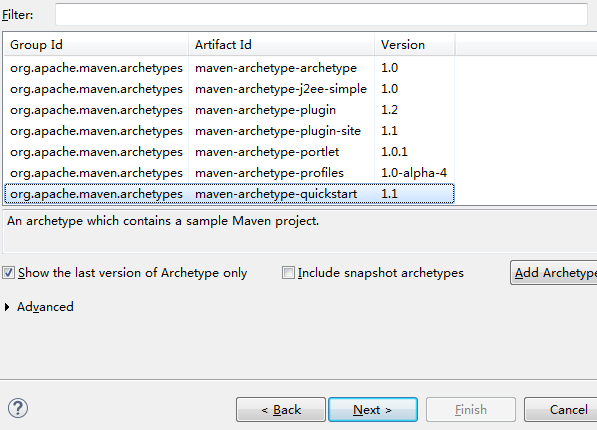Enable Include snapshot archetypes checkbox
The height and width of the screenshot is (430, 597).
pyautogui.click(x=288, y=273)
